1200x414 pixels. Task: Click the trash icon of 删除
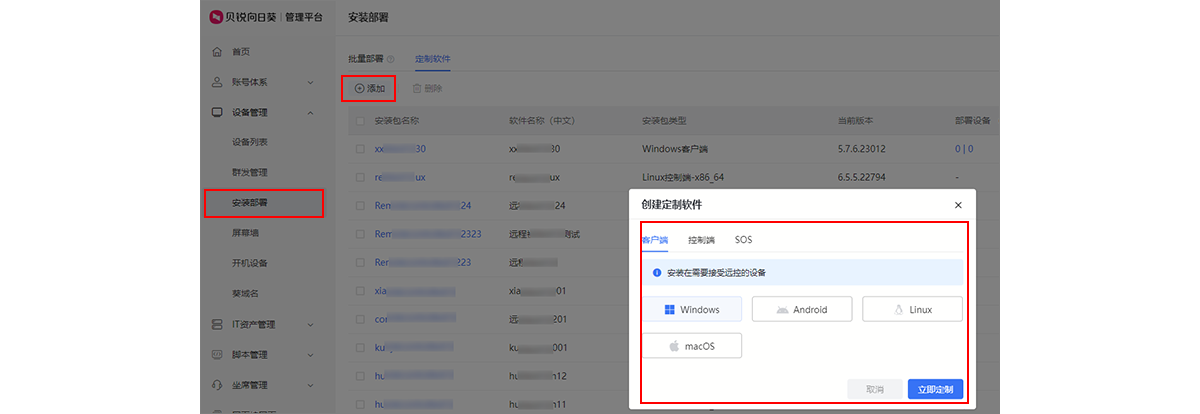tap(417, 88)
